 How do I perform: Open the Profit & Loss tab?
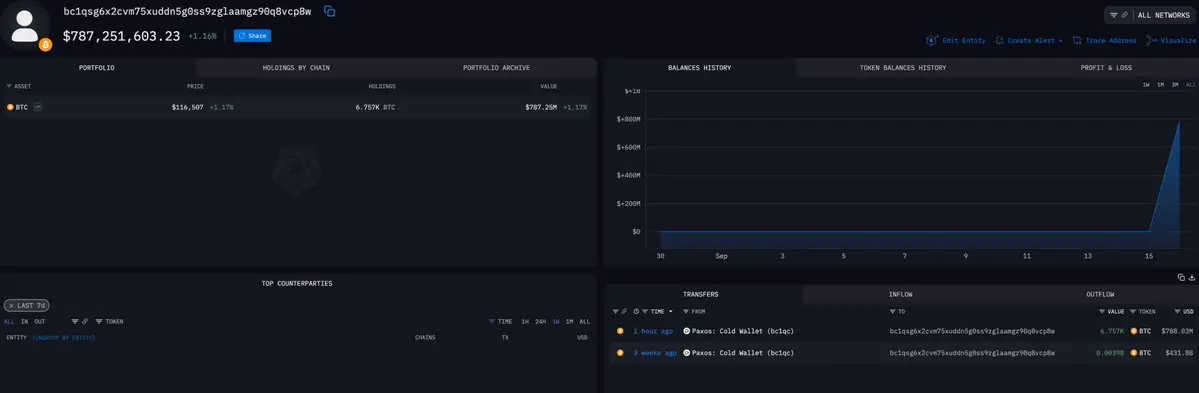tap(1106, 68)
